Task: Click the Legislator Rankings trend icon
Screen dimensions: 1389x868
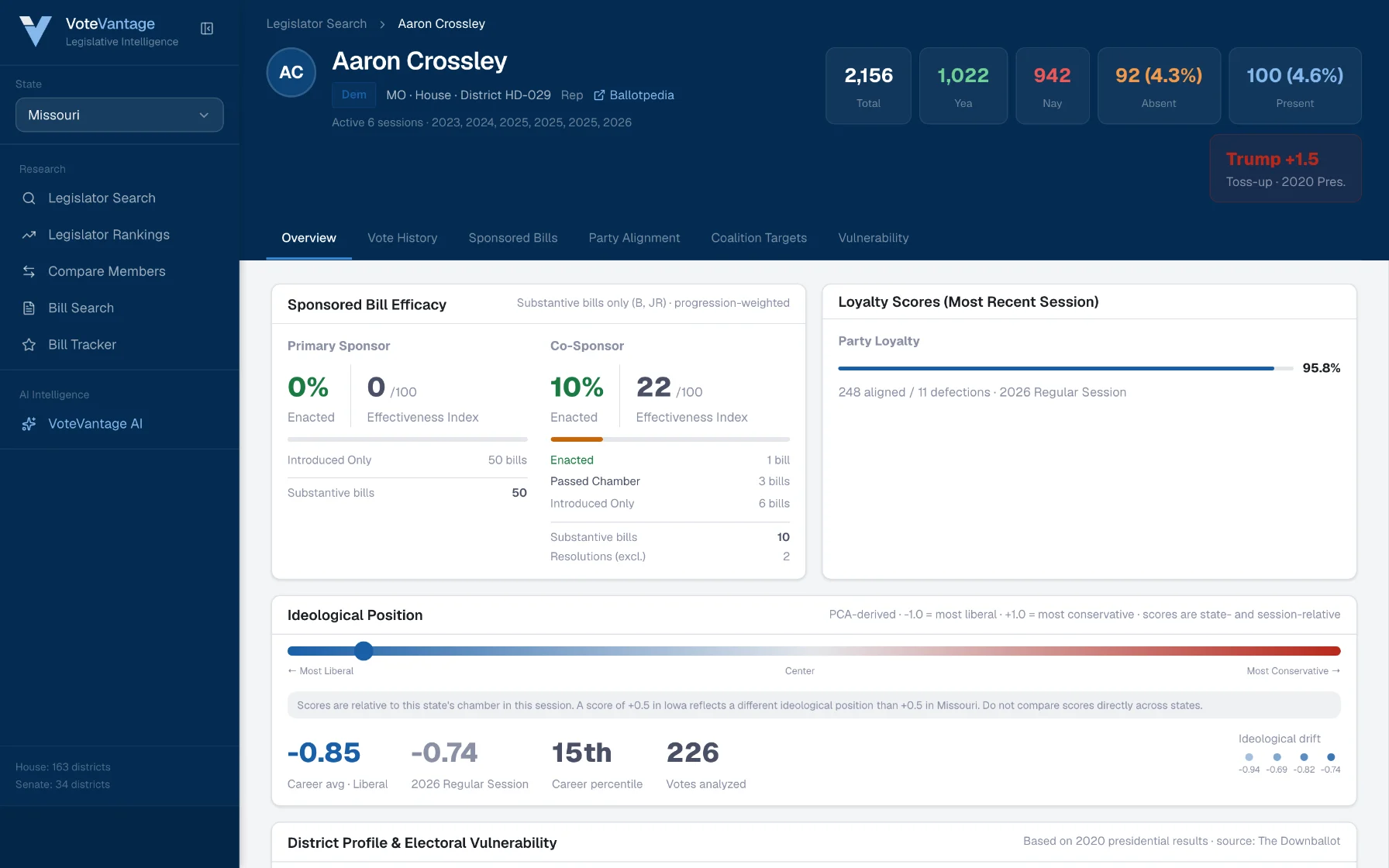Action: point(29,235)
